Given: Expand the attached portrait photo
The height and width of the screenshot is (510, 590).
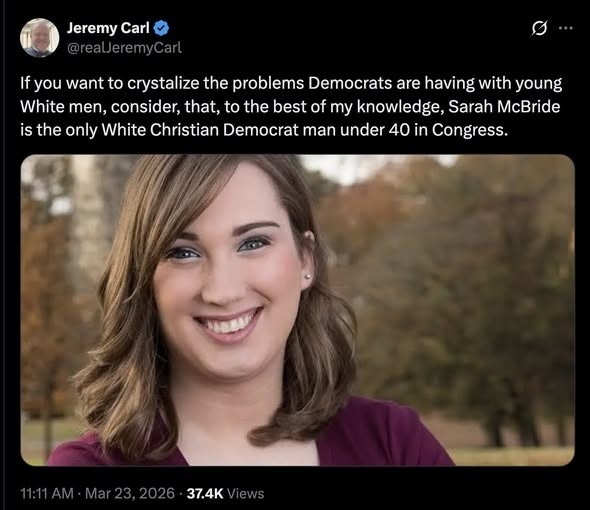Looking at the screenshot, I should 298,311.
